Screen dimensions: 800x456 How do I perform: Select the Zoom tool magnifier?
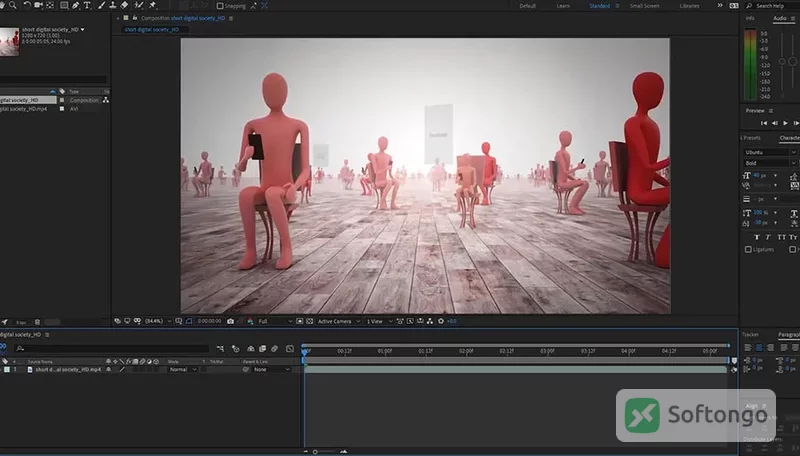[13, 5]
